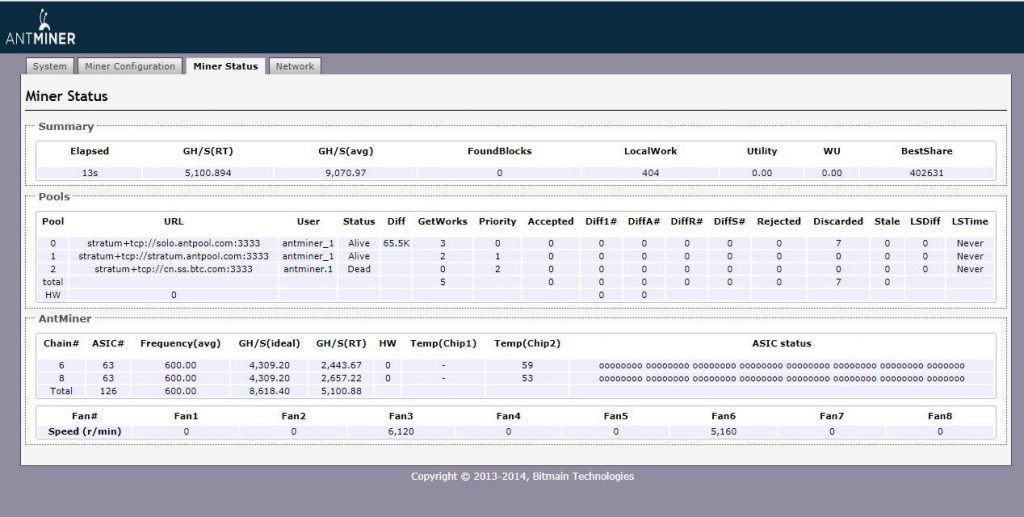Viewport: 1024px width, 517px height.
Task: Click the Dead status of pool 2
Action: point(359,268)
